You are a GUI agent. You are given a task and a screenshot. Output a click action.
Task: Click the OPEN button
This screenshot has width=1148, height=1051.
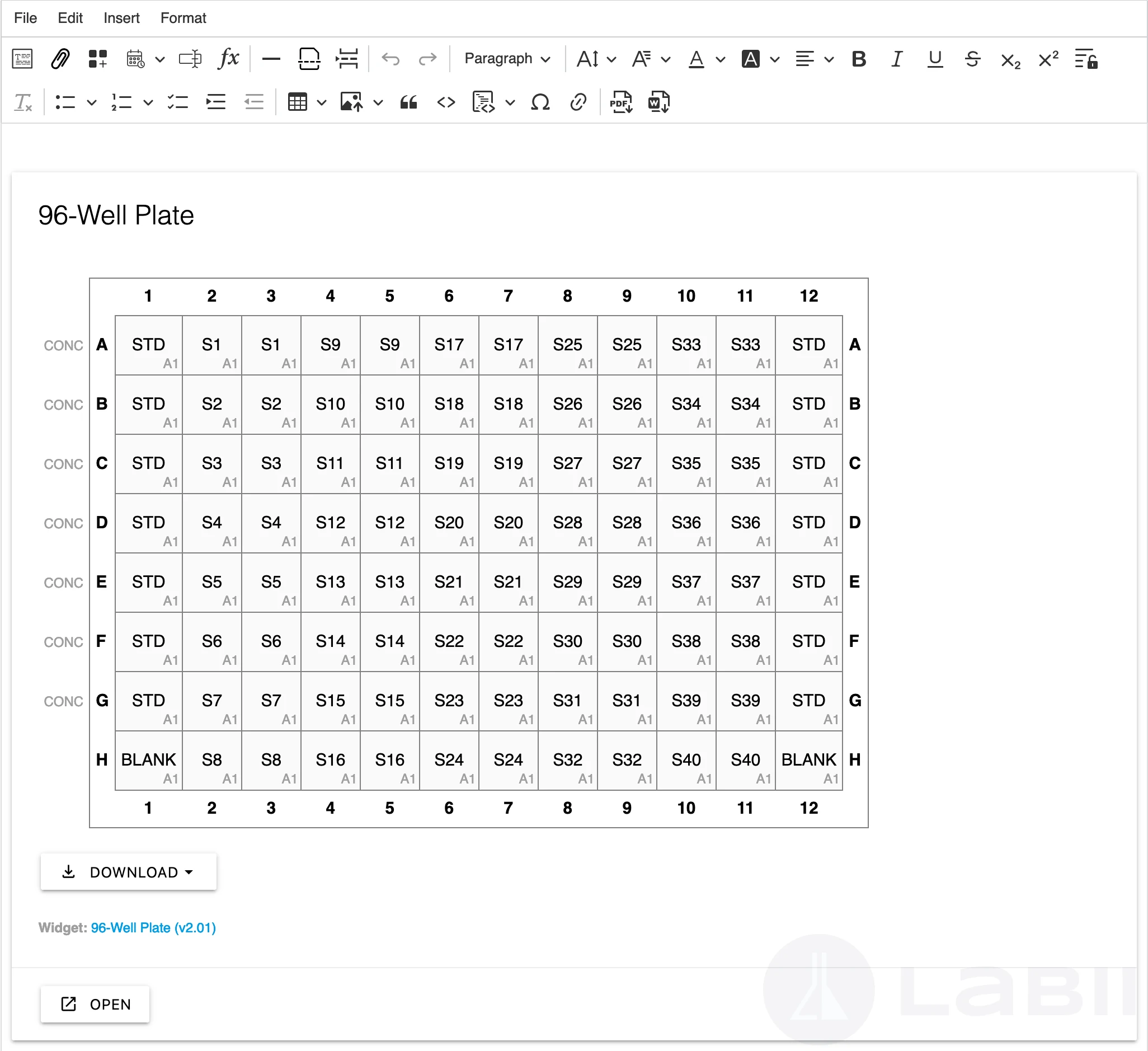[95, 1005]
